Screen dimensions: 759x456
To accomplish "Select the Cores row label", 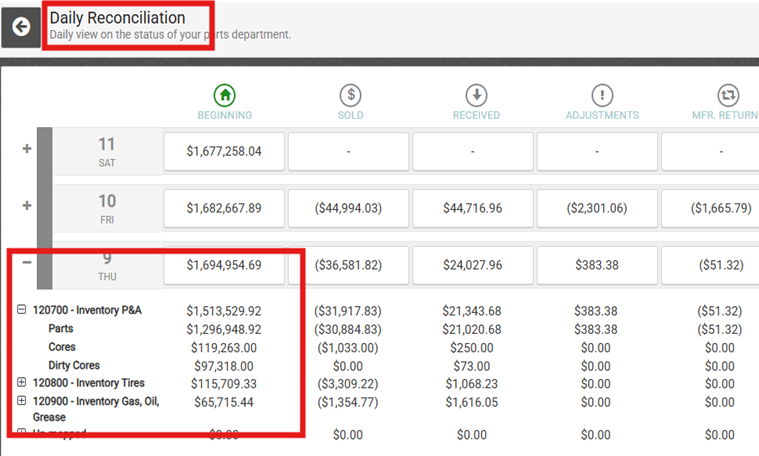I will [x=62, y=347].
